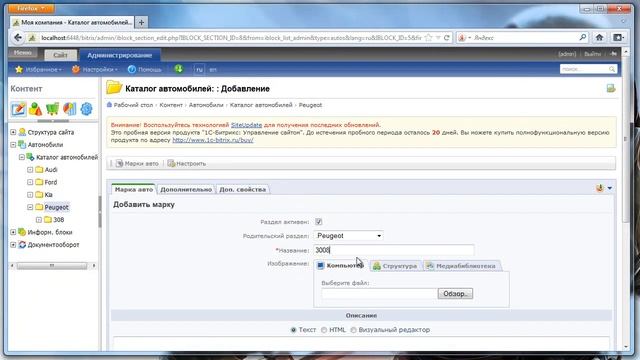640x360 pixels.
Task: Expand 'Структура сайта' tree node
Action: pyautogui.click(x=13, y=132)
